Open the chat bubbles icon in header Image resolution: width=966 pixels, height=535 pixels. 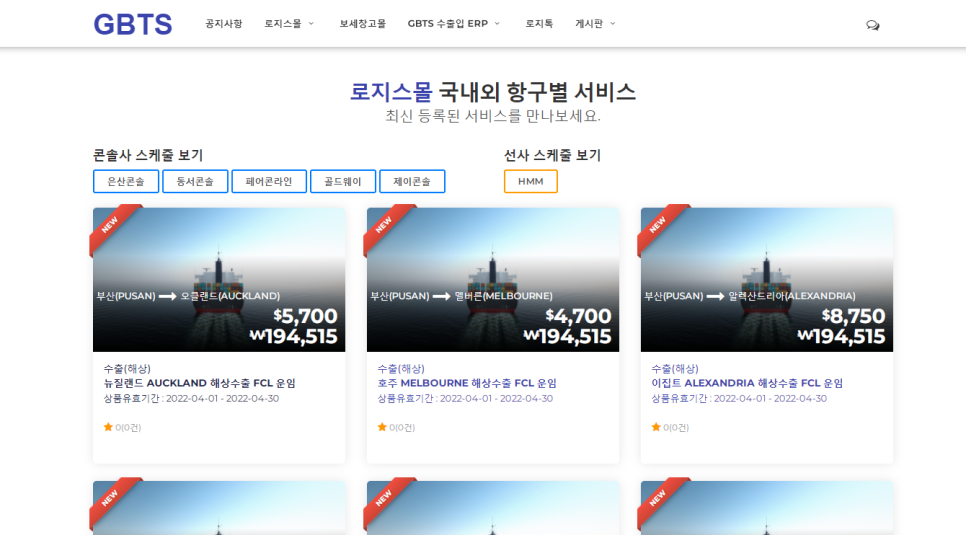(872, 25)
